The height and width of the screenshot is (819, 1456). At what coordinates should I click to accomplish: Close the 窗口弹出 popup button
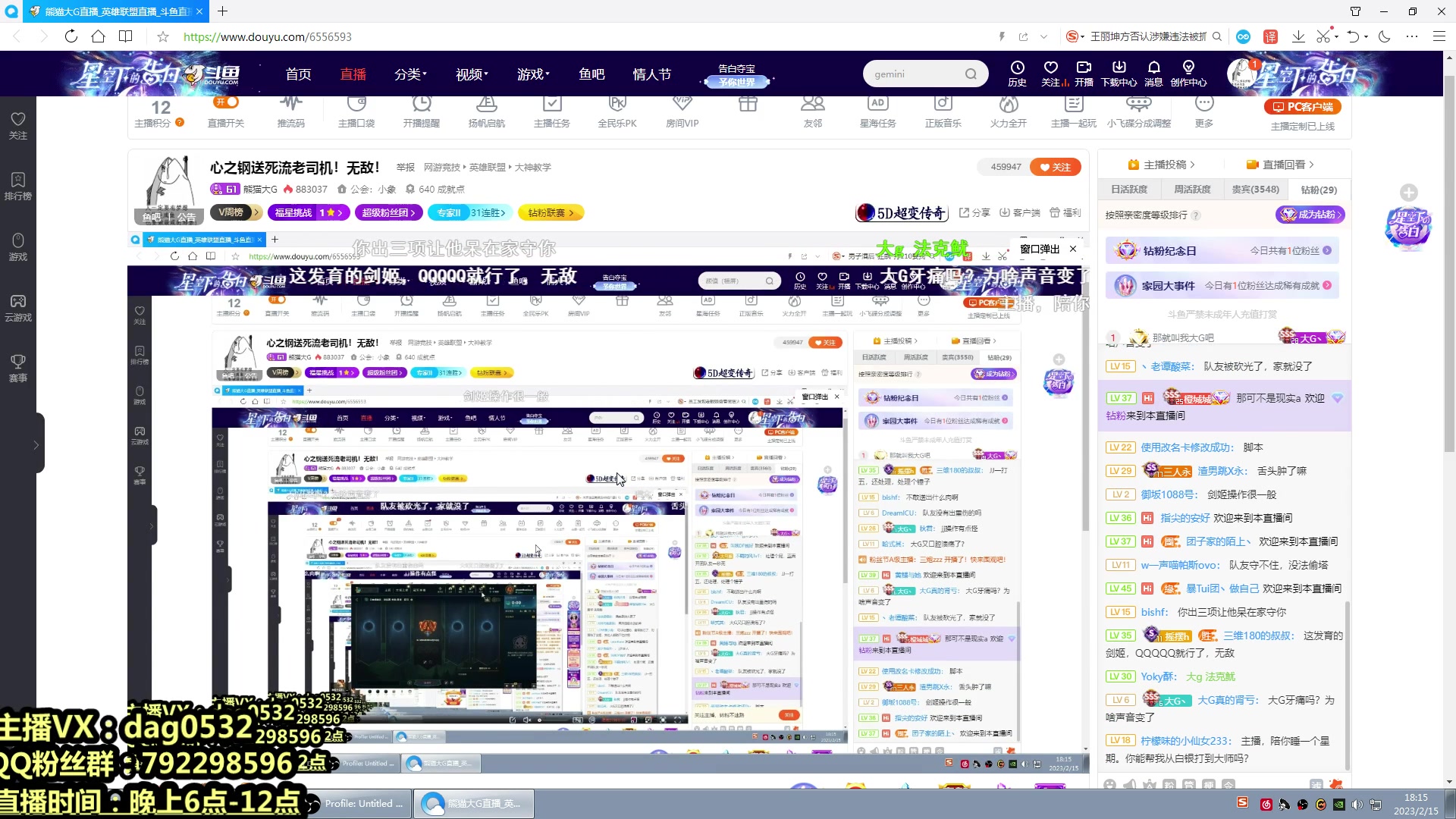(x=1073, y=249)
